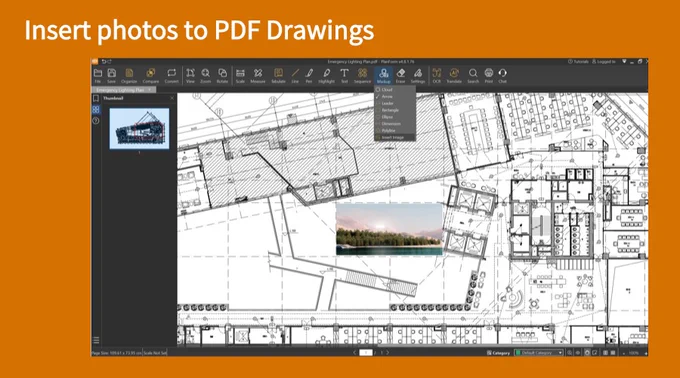This screenshot has height=378, width=680.
Task: Select the Pen tool
Action: pyautogui.click(x=309, y=75)
